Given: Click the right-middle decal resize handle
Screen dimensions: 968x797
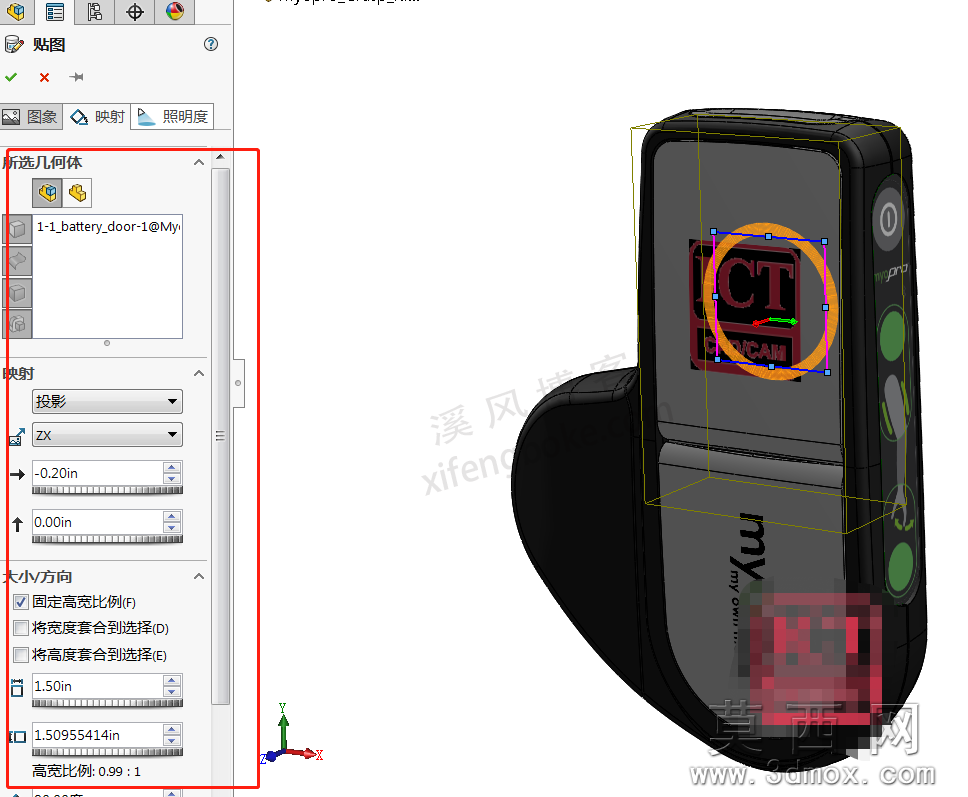Looking at the screenshot, I should point(825,307).
